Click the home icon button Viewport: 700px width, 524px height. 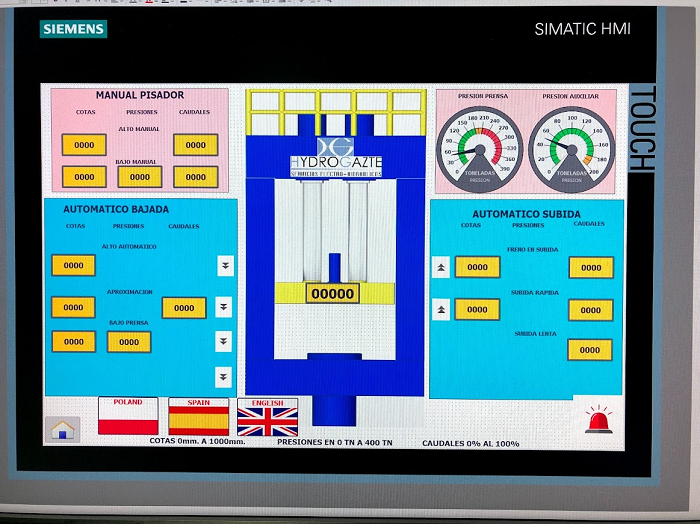pyautogui.click(x=62, y=429)
